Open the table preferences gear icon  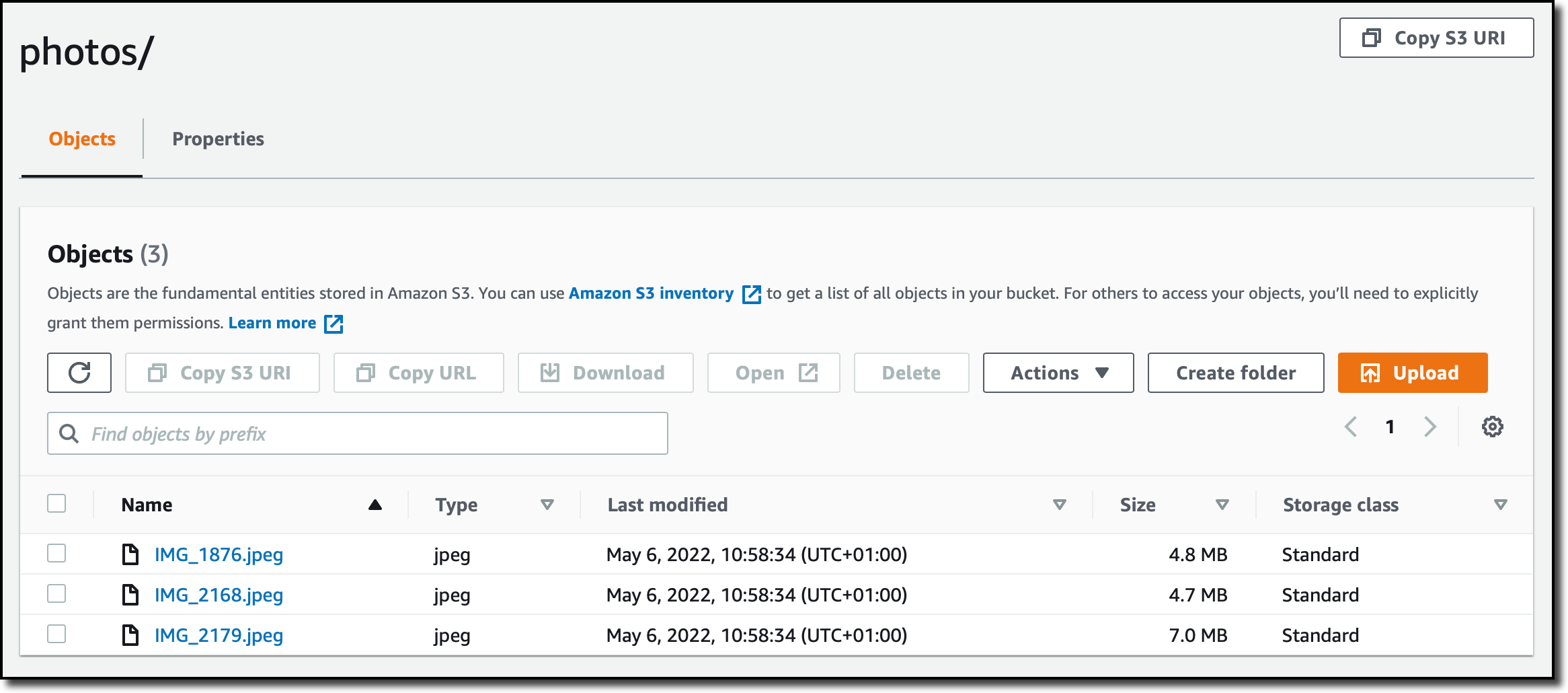click(1493, 427)
